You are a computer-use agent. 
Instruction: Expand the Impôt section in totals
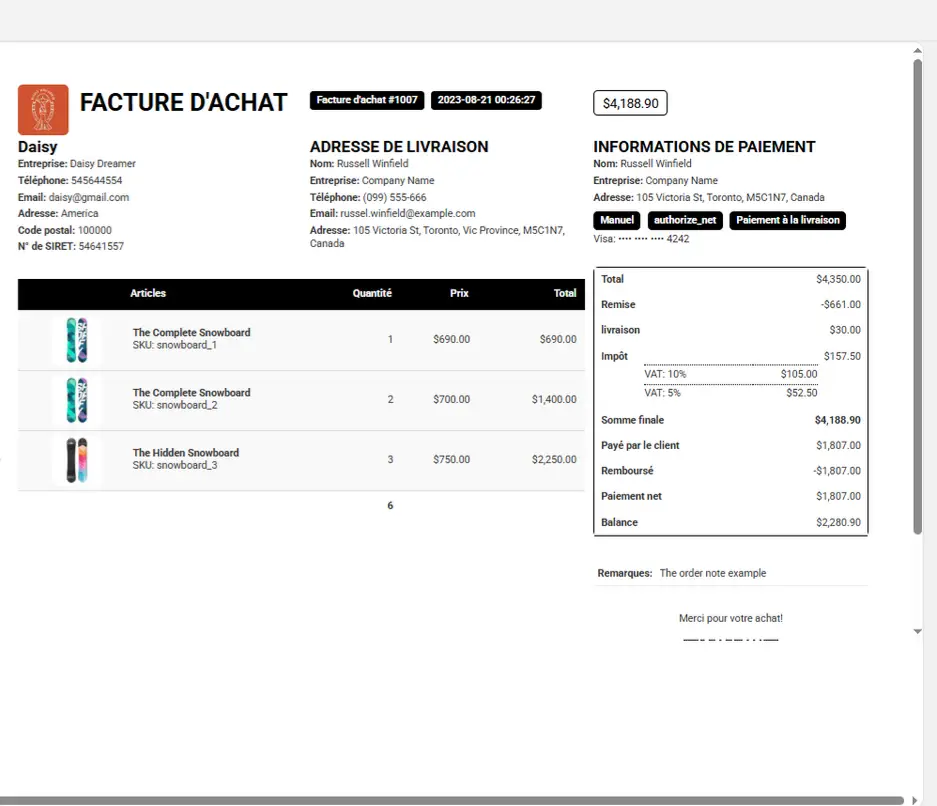[617, 355]
